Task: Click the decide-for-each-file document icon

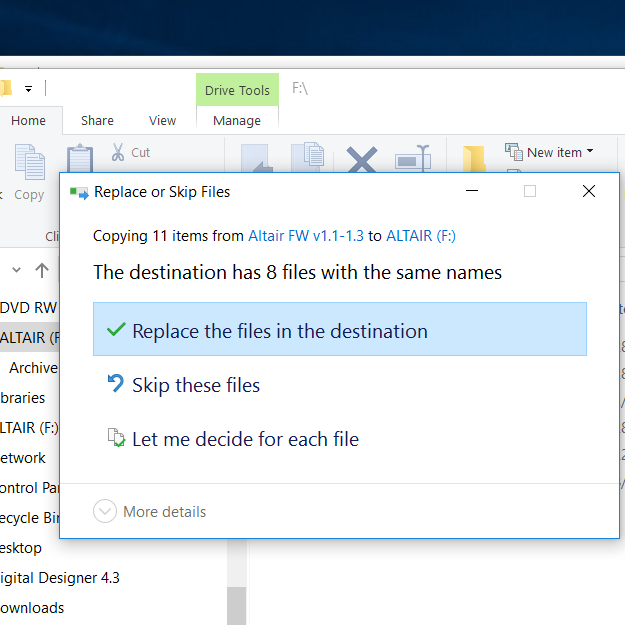Action: point(116,438)
